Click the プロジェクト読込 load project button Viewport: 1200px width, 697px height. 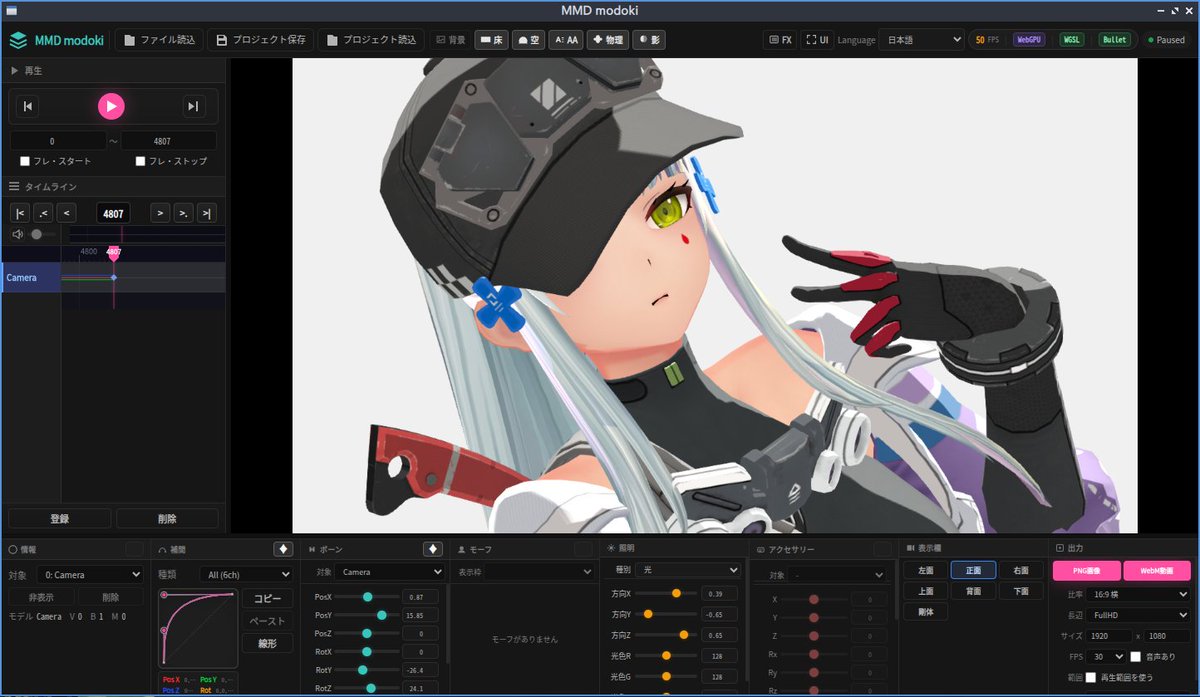(x=370, y=40)
